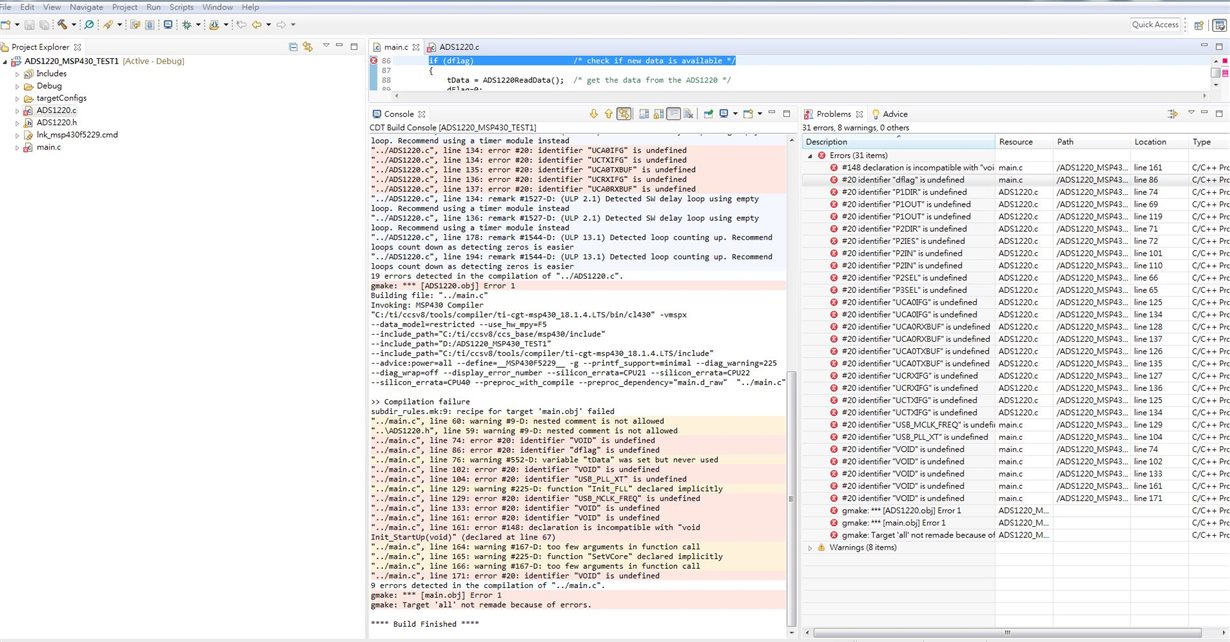
Task: Go to previous error in Console
Action: click(608, 114)
